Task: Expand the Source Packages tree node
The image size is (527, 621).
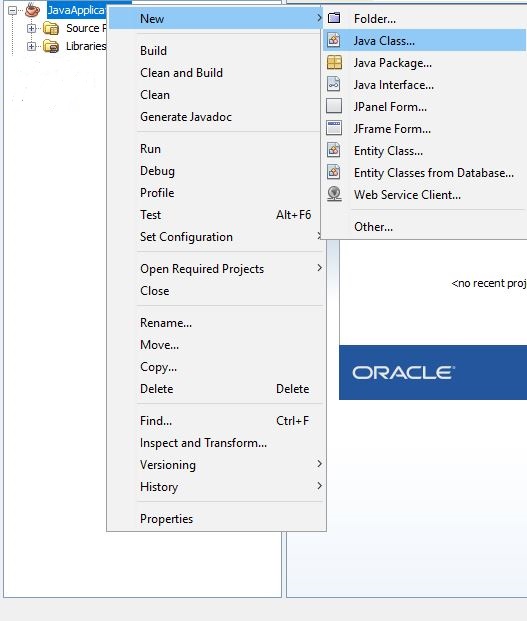Action: pos(31,29)
